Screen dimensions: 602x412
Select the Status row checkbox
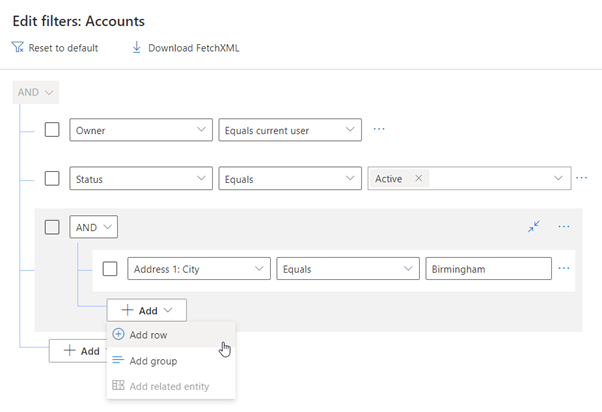[52, 179]
